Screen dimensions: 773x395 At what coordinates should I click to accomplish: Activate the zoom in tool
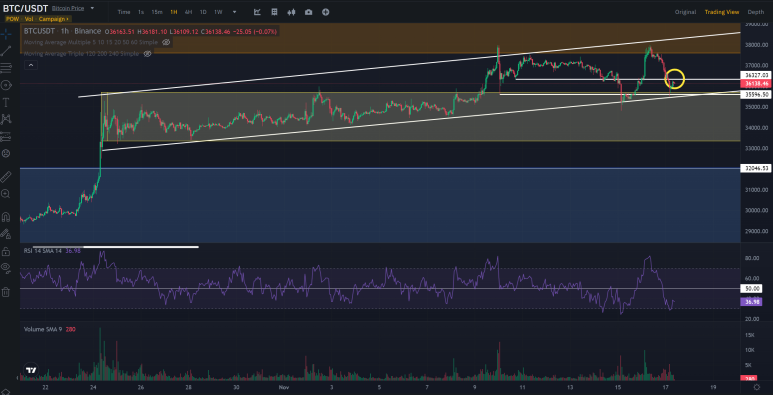(6, 194)
